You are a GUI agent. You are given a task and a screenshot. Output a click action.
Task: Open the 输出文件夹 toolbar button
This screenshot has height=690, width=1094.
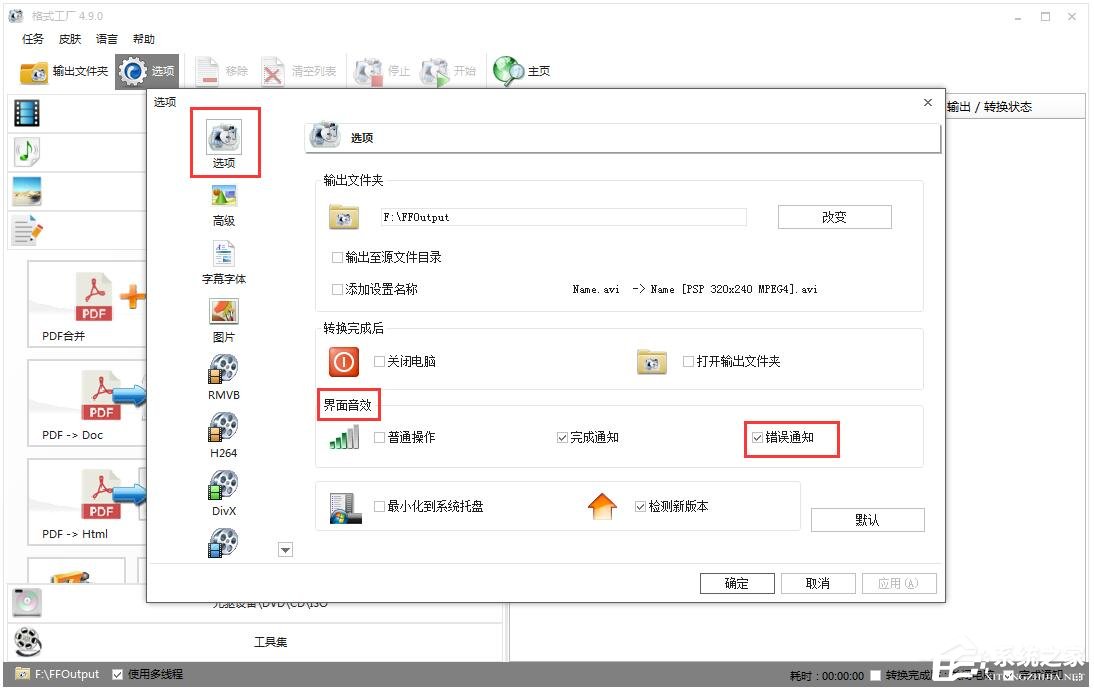pos(63,71)
